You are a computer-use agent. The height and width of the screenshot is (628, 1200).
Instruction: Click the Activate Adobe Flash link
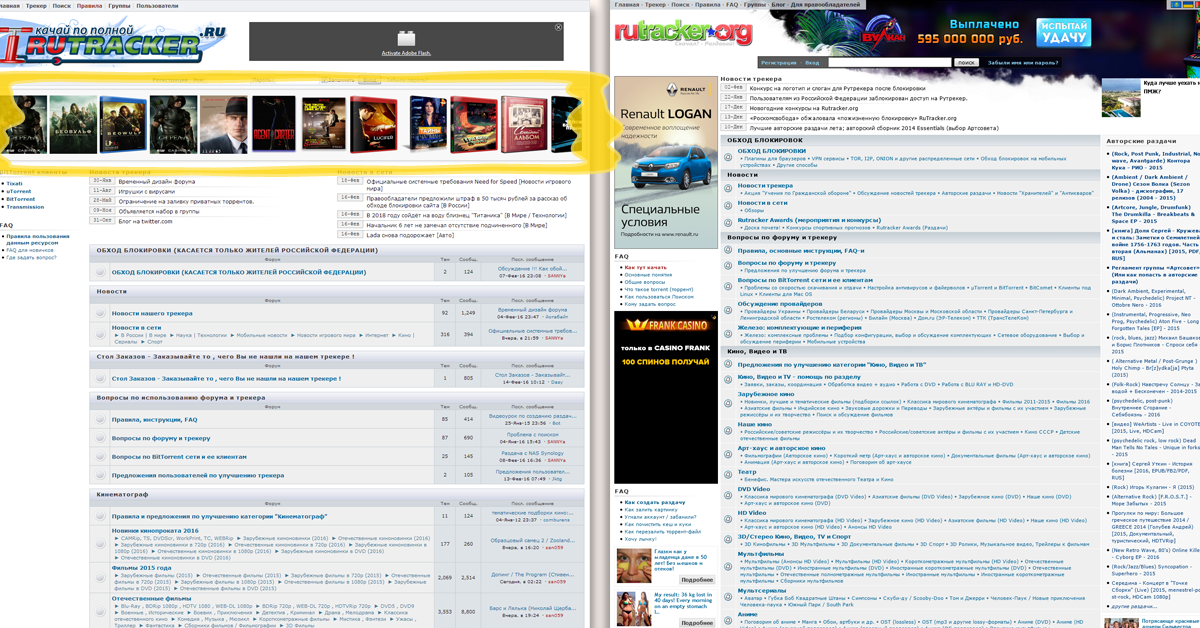405,52
